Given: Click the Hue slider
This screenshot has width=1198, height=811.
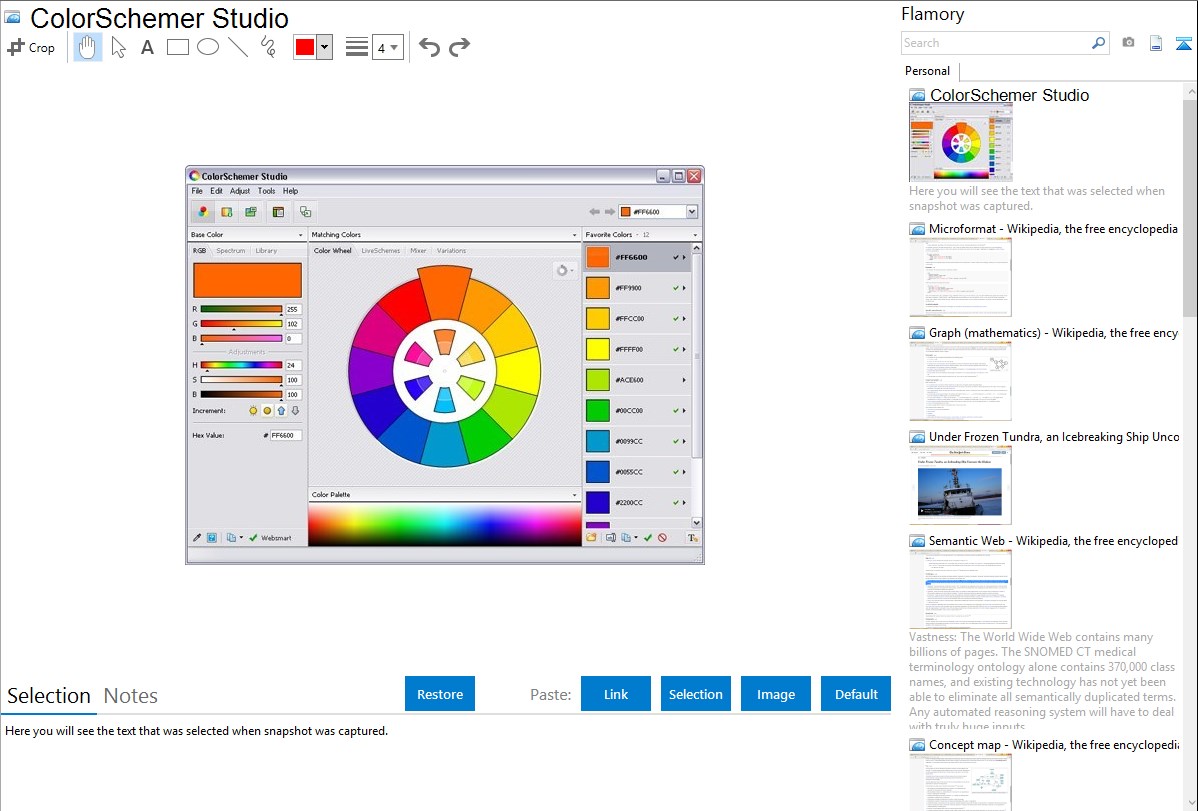Looking at the screenshot, I should (x=241, y=365).
